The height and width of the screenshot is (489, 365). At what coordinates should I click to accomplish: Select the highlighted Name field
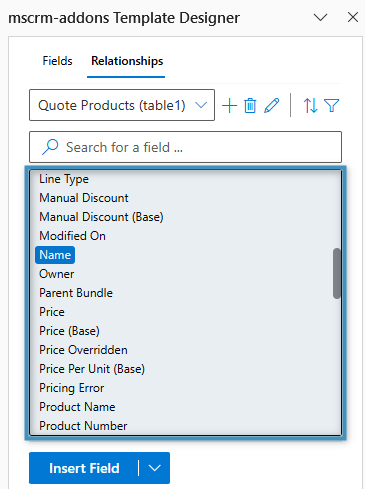click(x=55, y=255)
